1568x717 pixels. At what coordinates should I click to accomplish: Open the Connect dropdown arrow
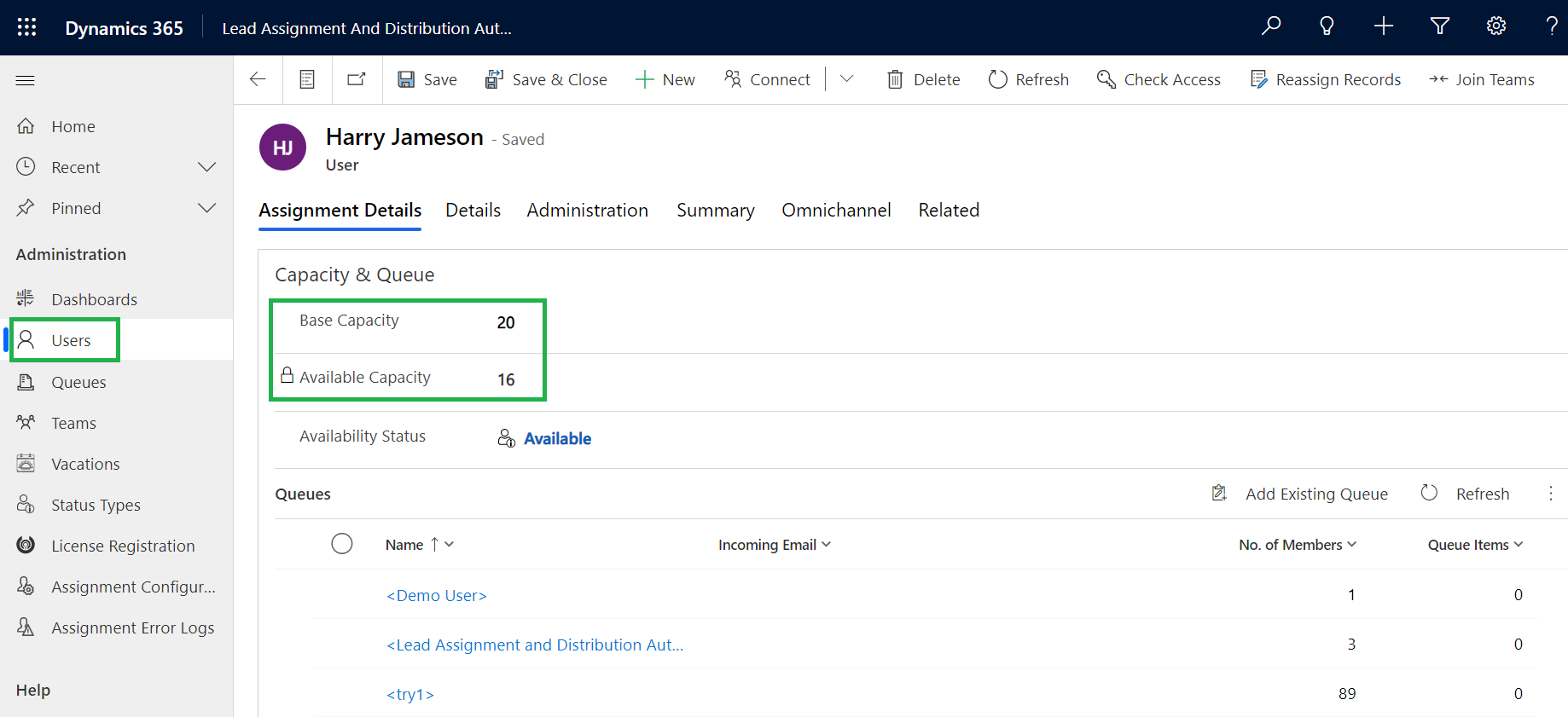[x=846, y=79]
